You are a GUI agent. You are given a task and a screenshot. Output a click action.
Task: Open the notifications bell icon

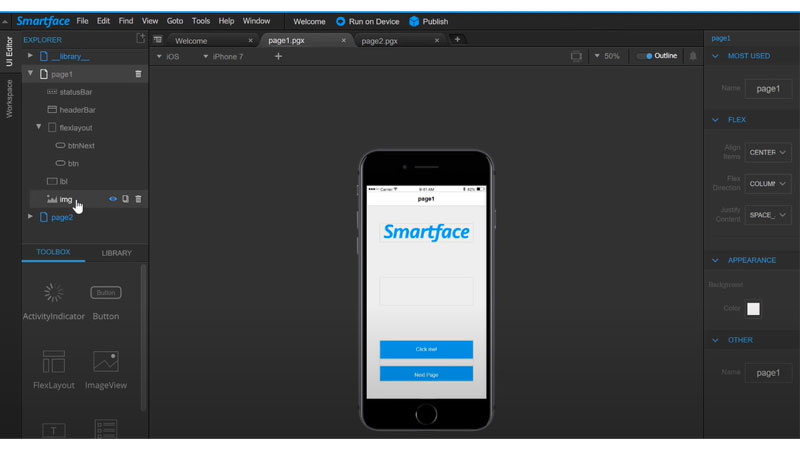[x=693, y=56]
